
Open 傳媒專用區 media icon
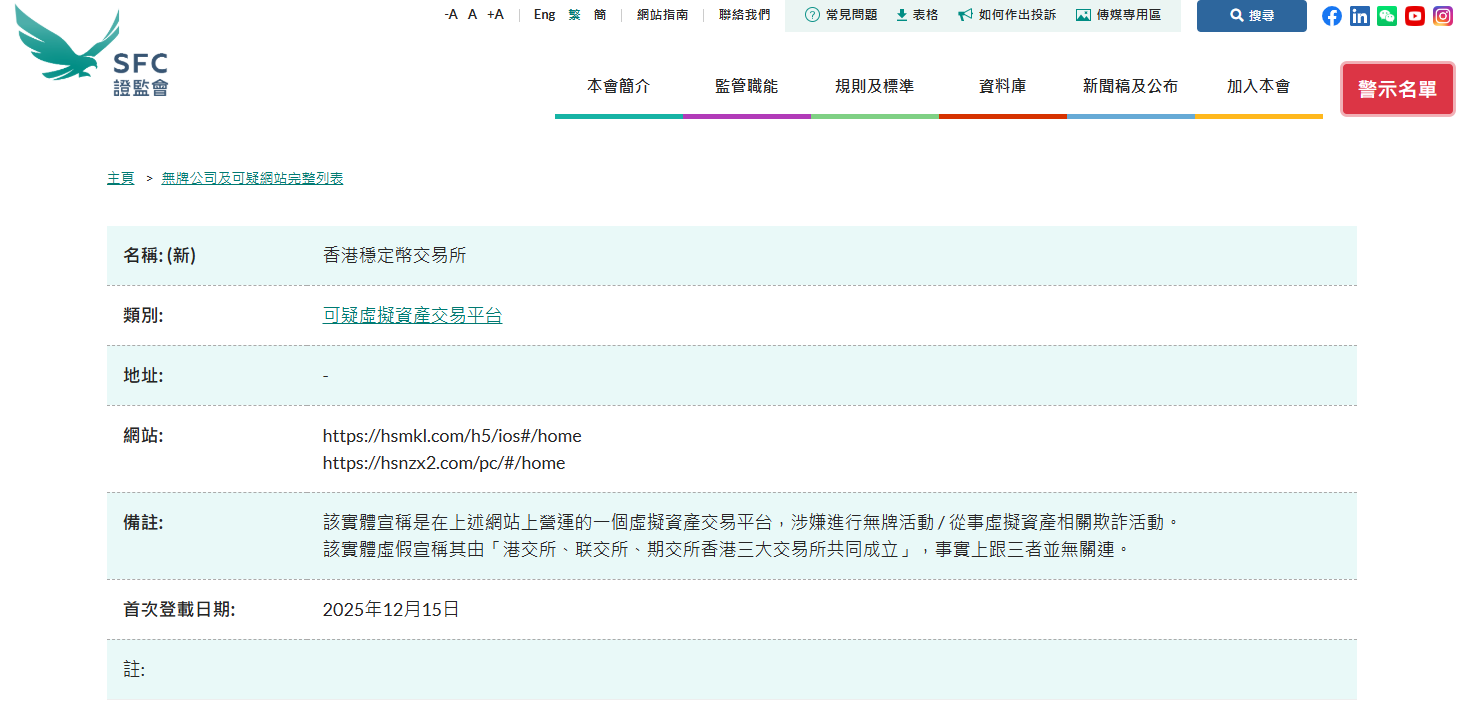point(1120,16)
